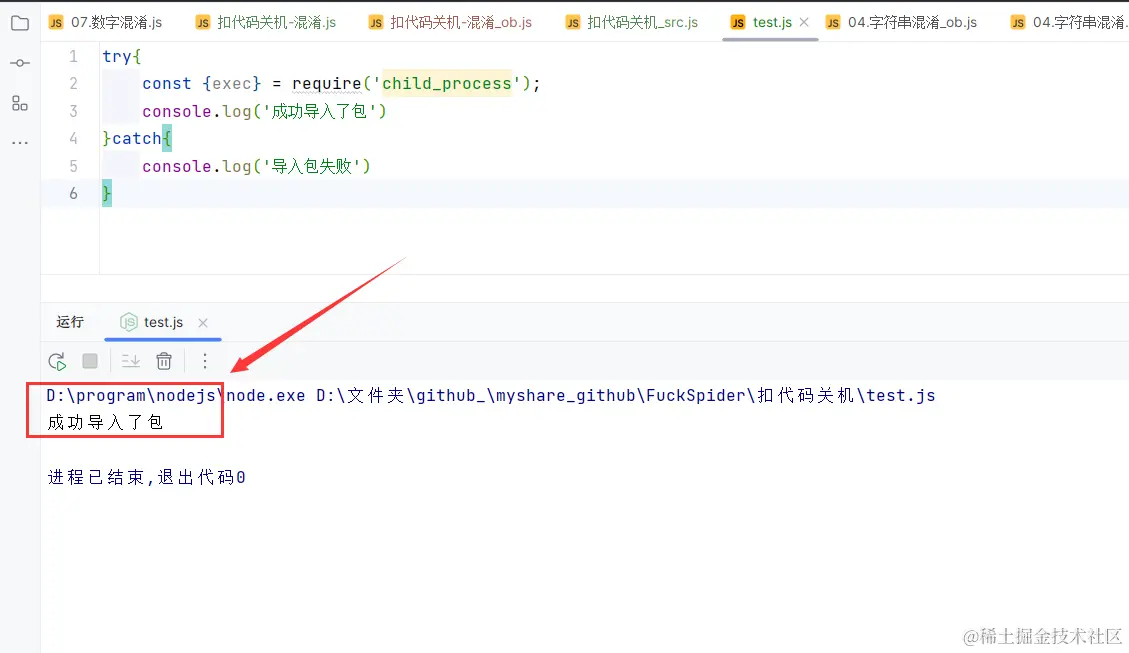Open the test.js path link in console

pos(626,395)
